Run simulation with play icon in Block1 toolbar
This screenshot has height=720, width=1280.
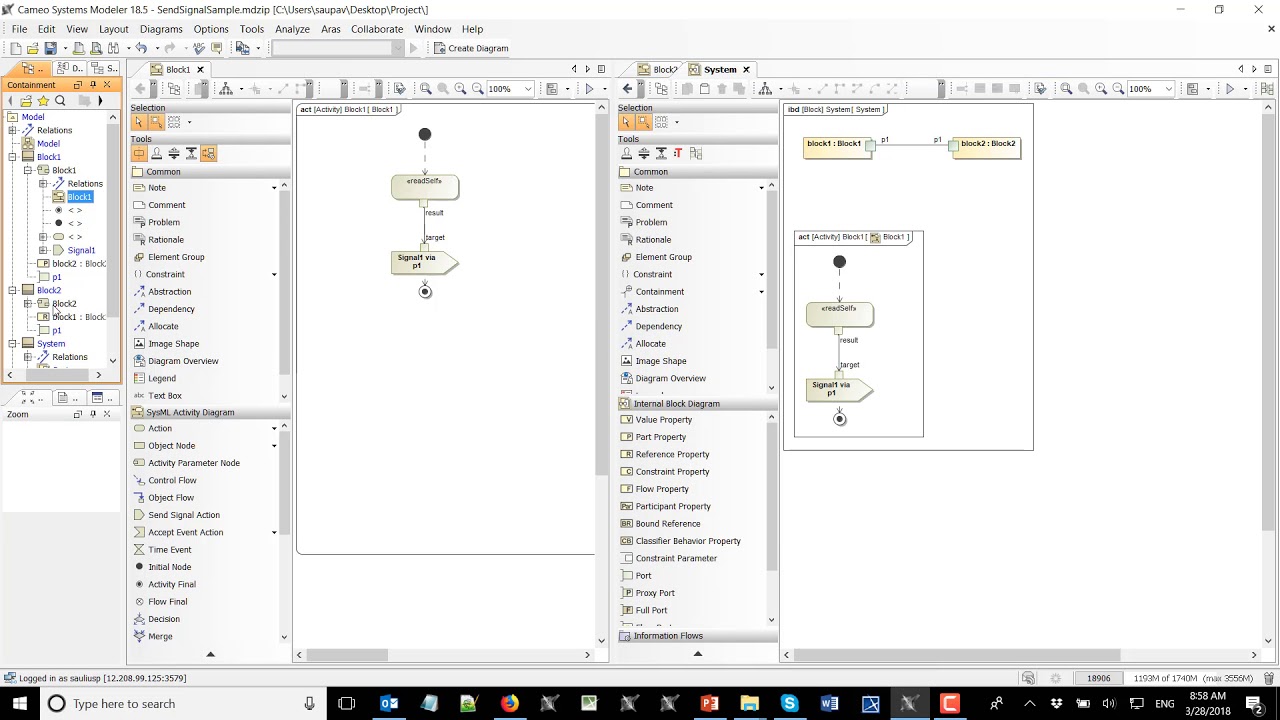point(589,89)
